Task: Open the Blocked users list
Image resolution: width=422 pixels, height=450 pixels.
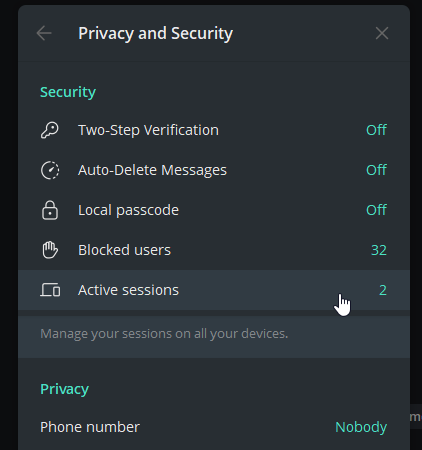Action: click(214, 250)
